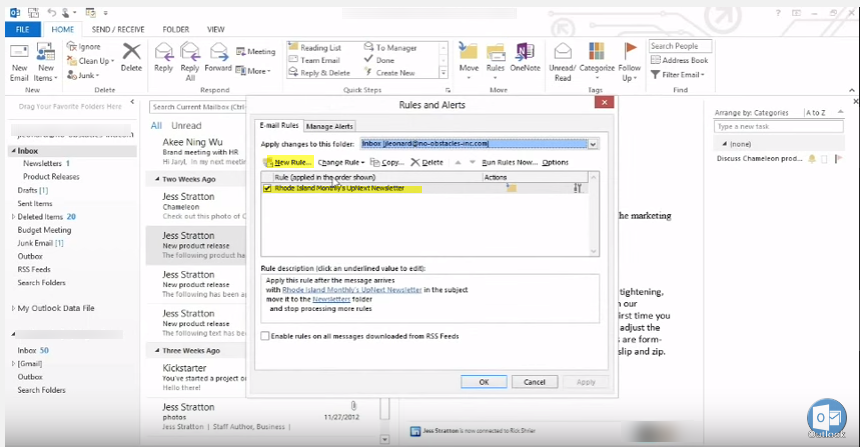860x447 pixels.
Task: Open the Junk dropdown
Action: point(83,75)
